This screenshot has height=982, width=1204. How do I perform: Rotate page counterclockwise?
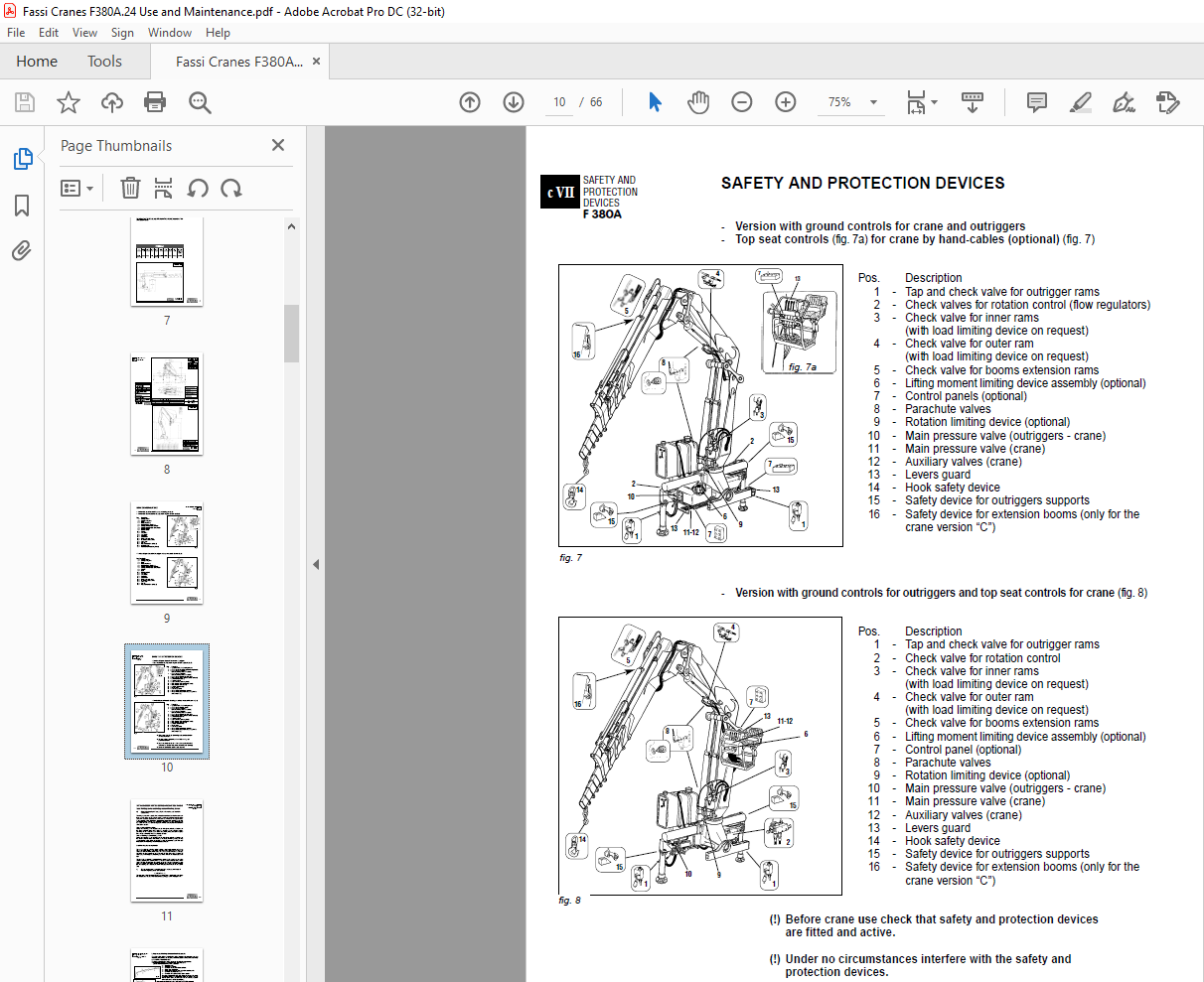coord(198,188)
